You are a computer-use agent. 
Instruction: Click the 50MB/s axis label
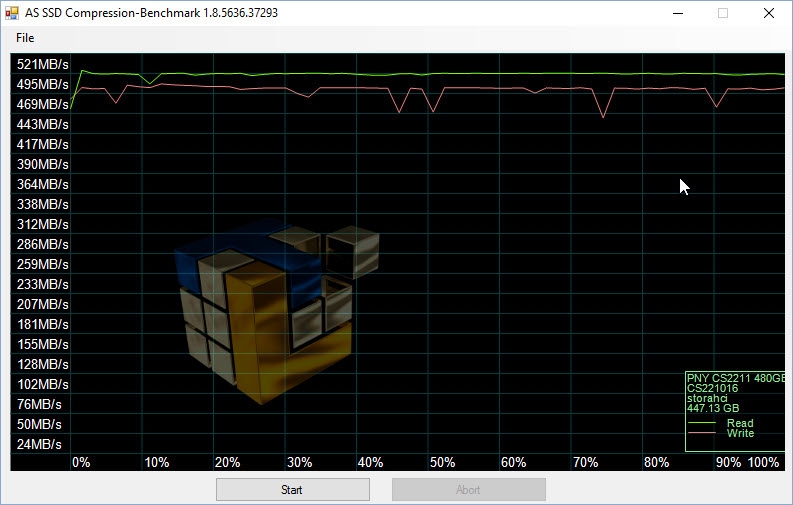(x=39, y=424)
